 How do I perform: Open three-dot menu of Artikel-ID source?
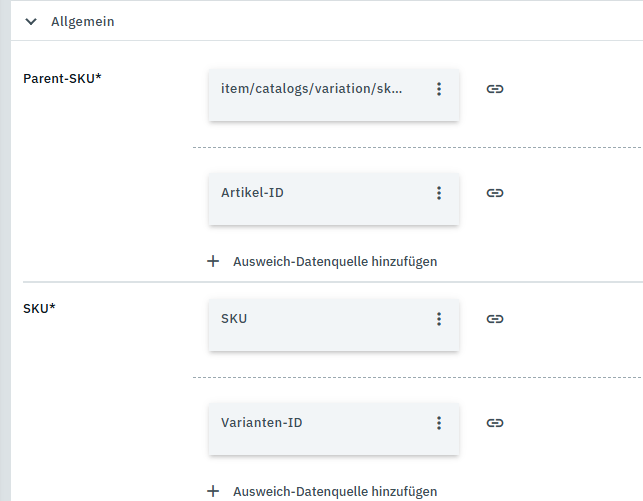tap(438, 193)
